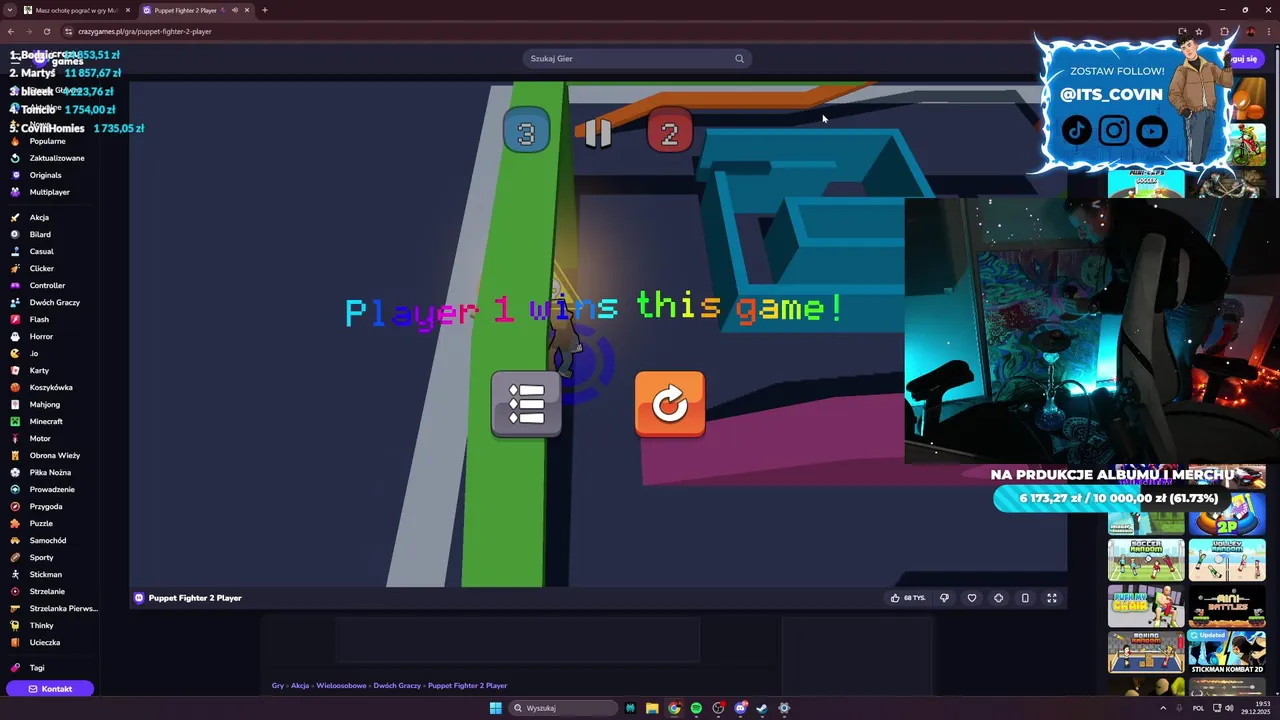Click the Dwóch Graczy breadcrumb link

(x=397, y=686)
